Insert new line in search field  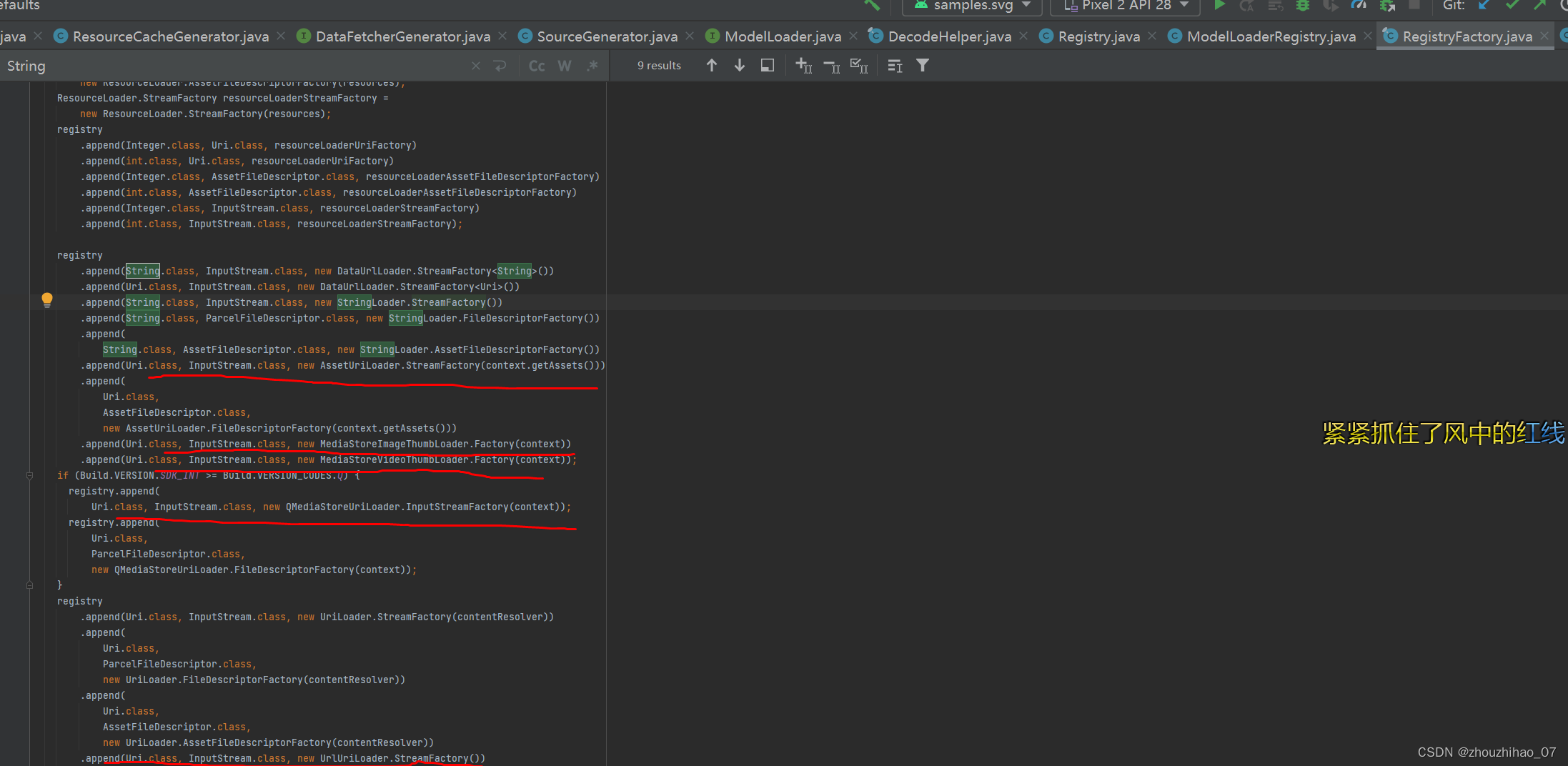500,66
